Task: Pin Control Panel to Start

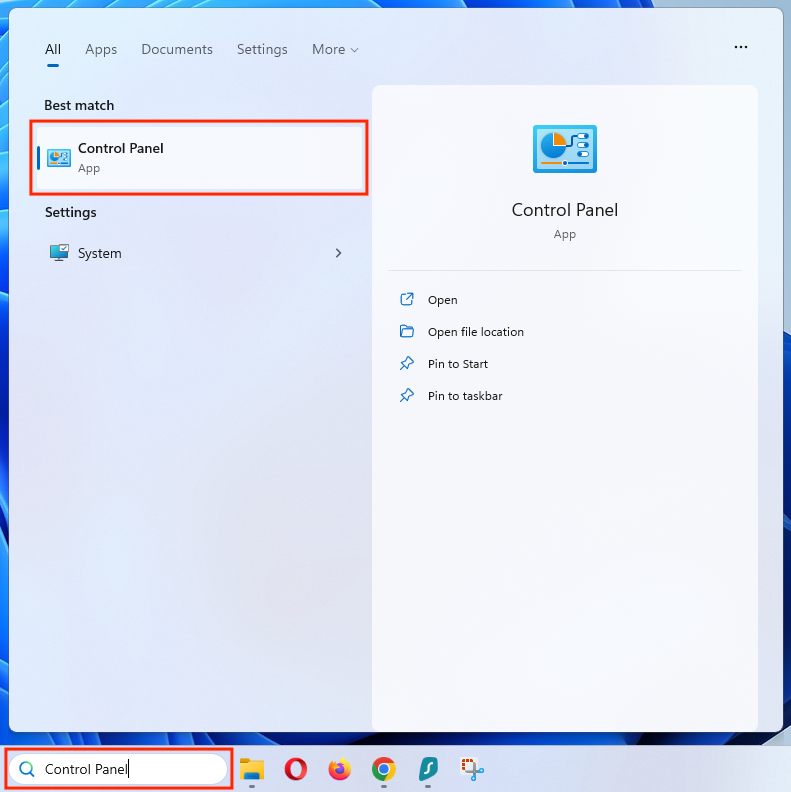Action: (457, 364)
